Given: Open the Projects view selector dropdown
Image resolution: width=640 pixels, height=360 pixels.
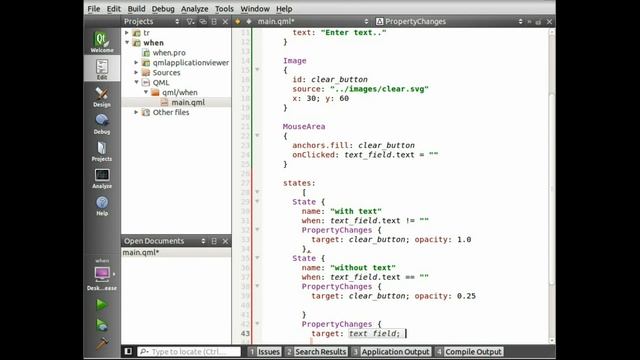Looking at the screenshot, I should 177,22.
